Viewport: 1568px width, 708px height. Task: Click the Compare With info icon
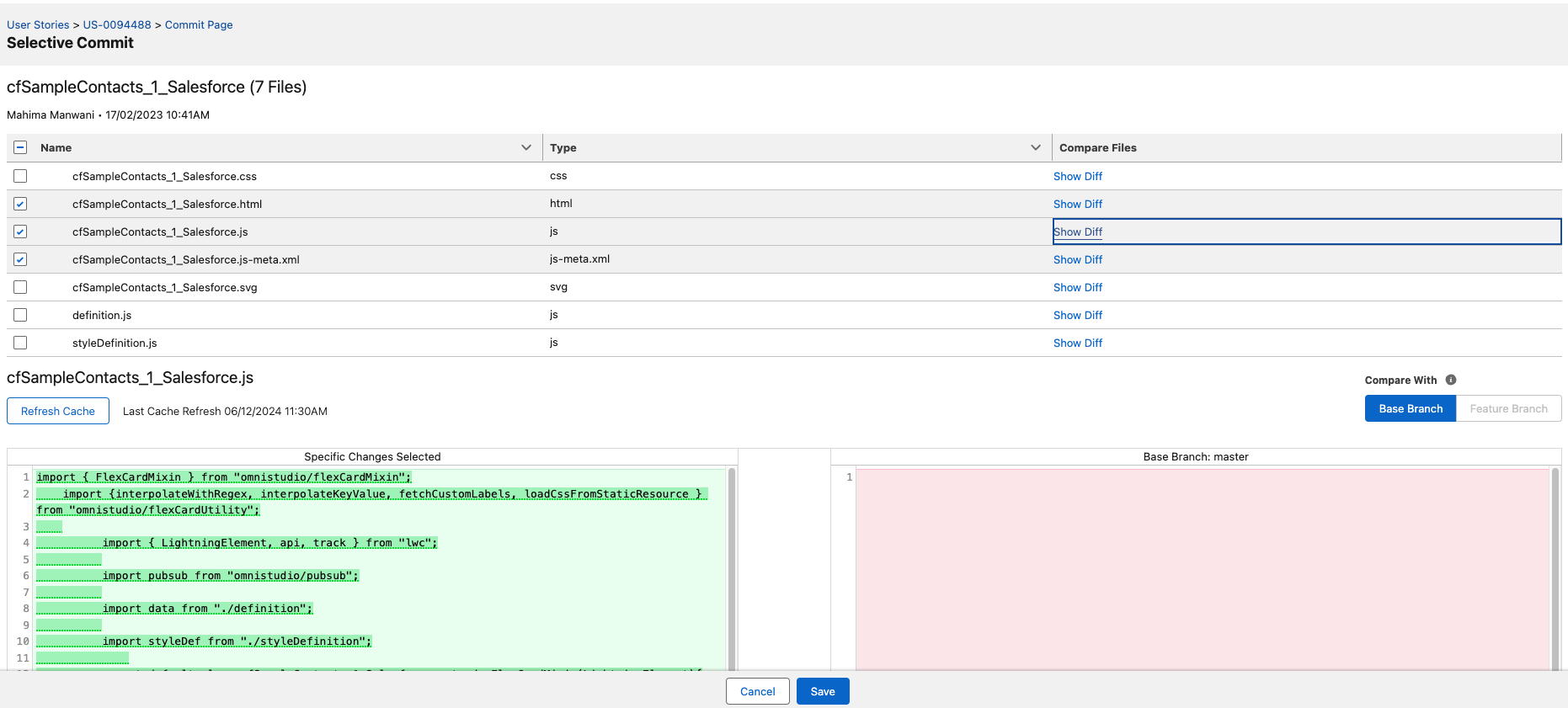[1451, 380]
